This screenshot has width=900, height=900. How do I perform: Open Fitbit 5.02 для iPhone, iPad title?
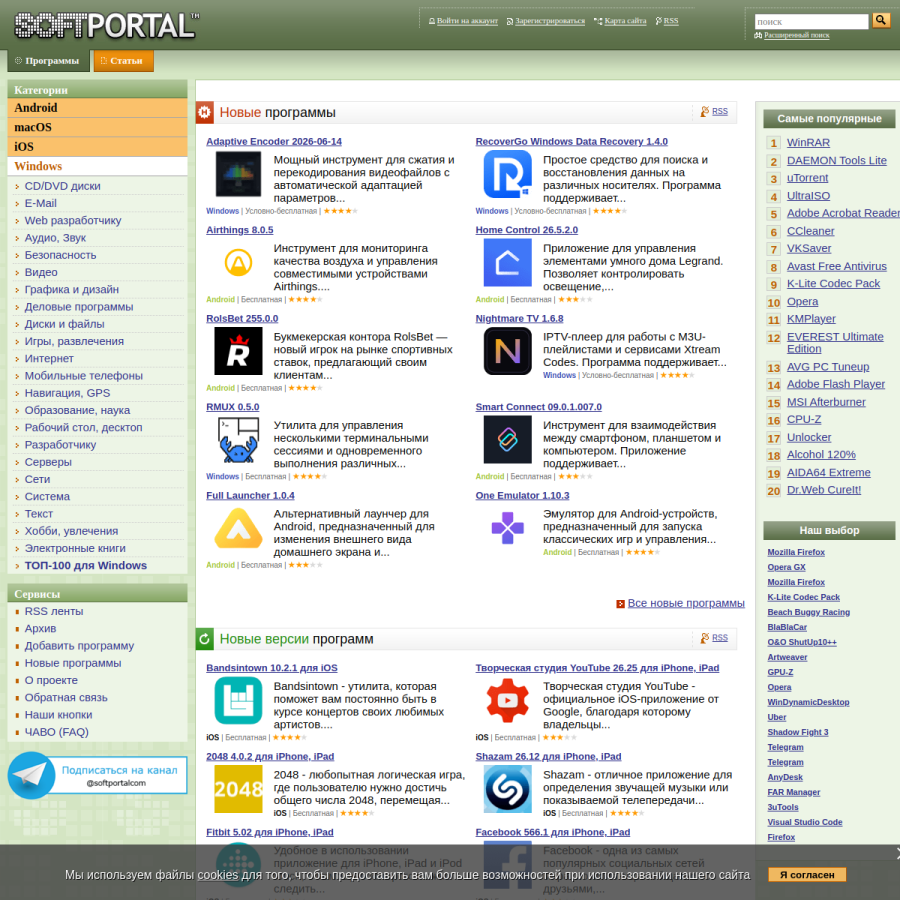point(270,832)
